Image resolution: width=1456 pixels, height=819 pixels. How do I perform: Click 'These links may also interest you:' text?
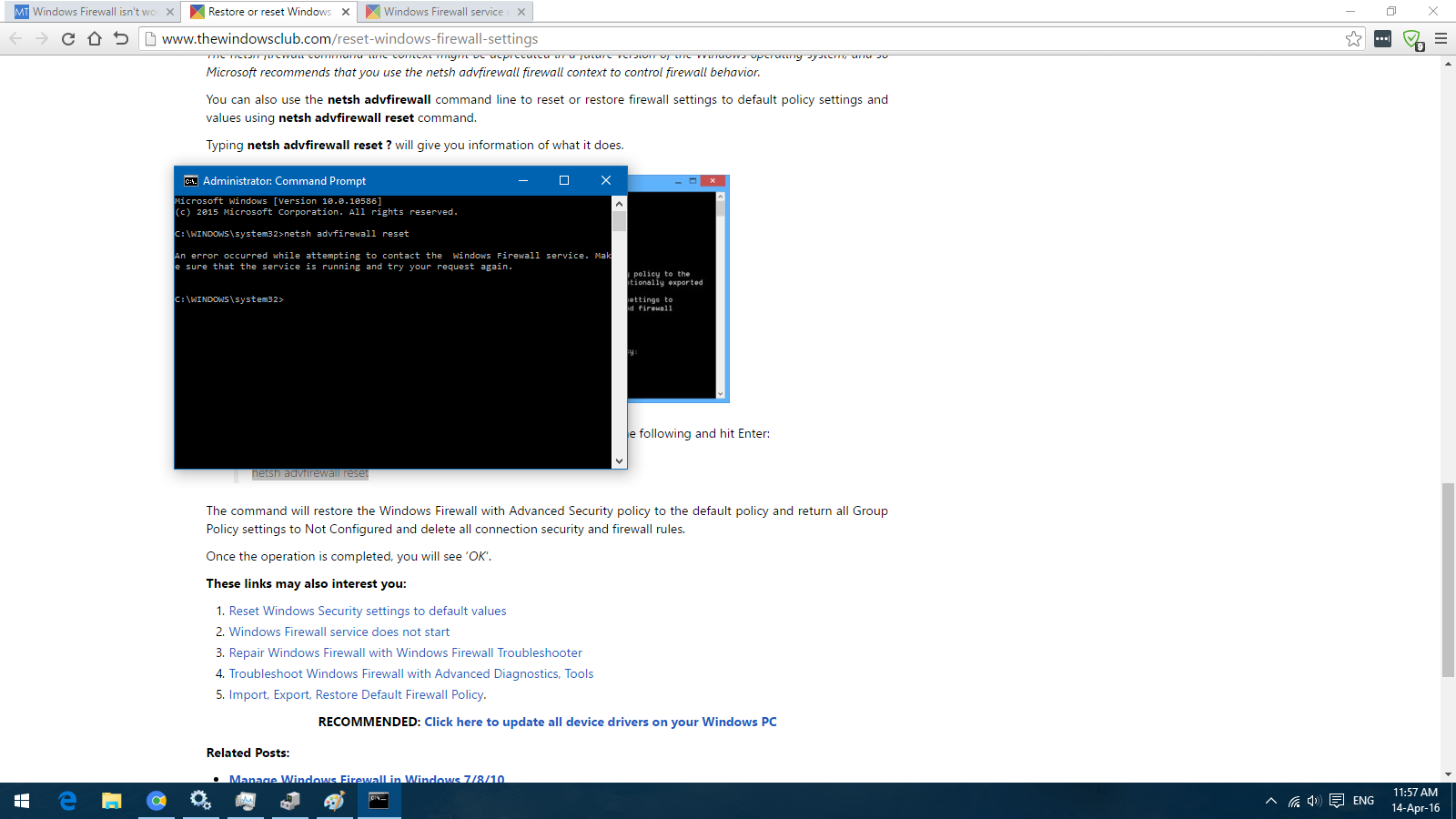point(307,583)
